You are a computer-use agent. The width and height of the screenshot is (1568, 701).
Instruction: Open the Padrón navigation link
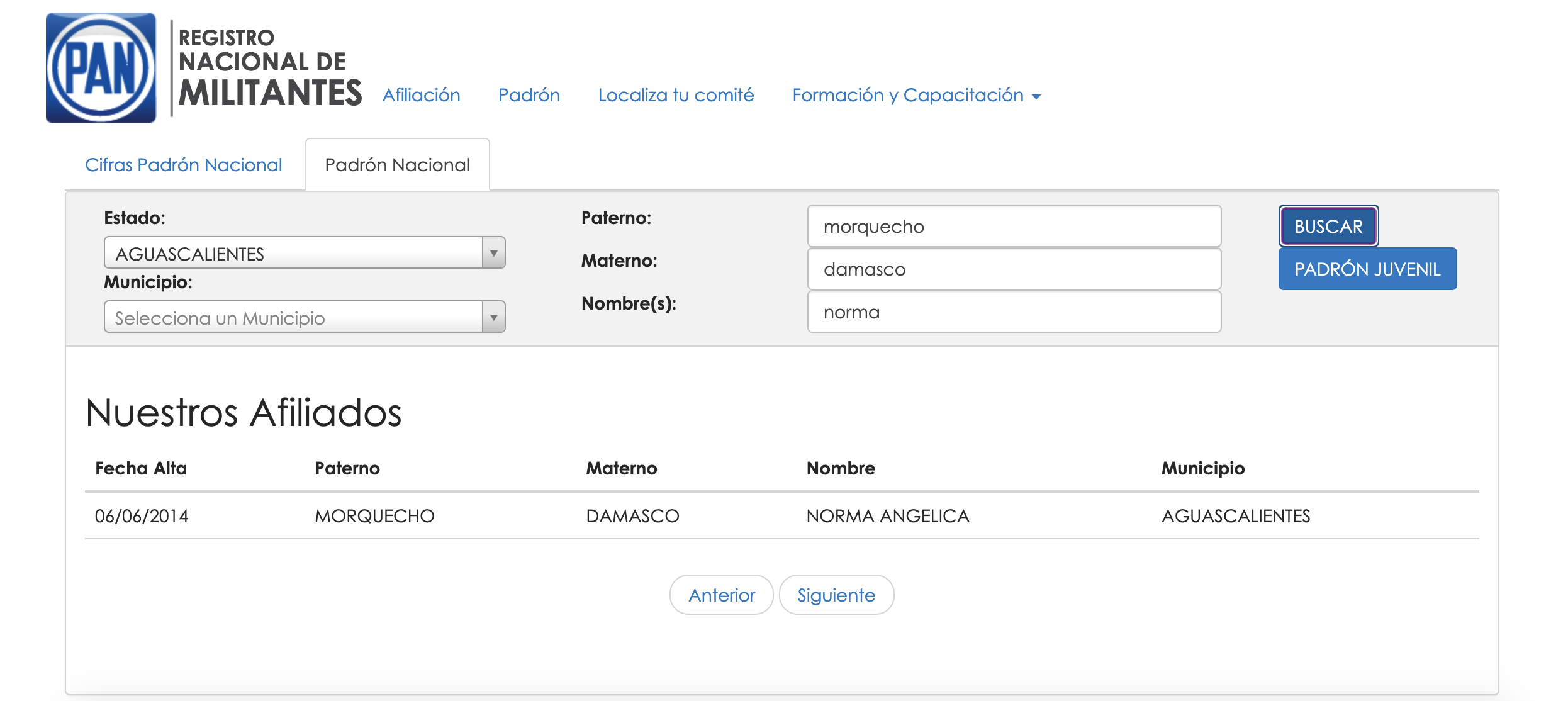(x=529, y=95)
